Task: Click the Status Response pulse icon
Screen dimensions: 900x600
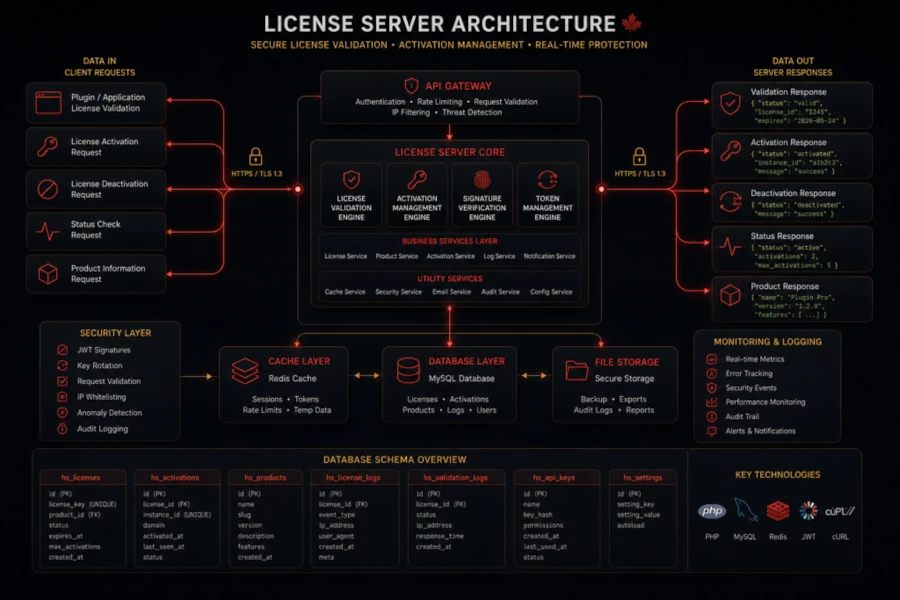Action: pos(730,247)
